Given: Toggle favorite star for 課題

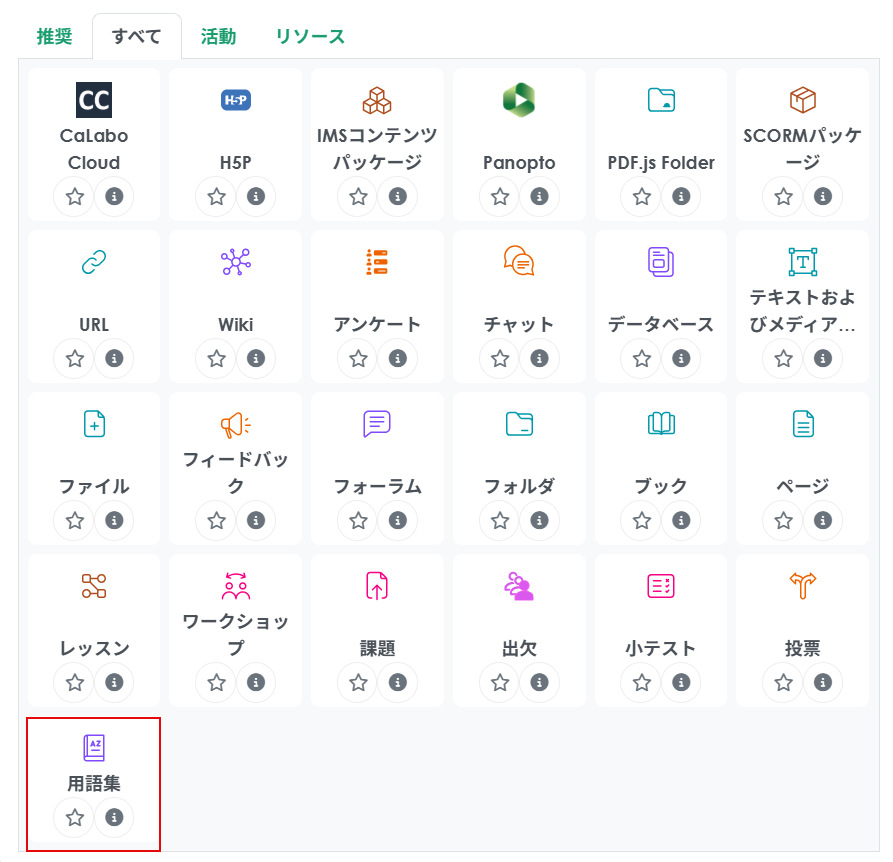Looking at the screenshot, I should [358, 683].
